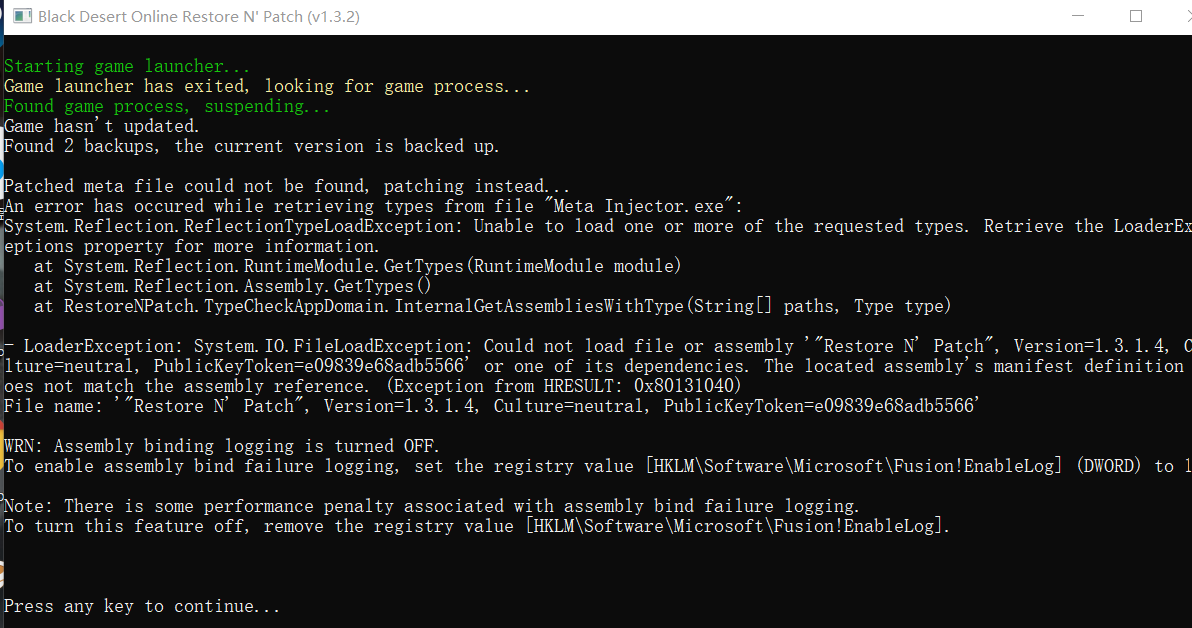Screen dimensions: 1192x628
Task: Maximize the console window
Action: click(x=1135, y=17)
